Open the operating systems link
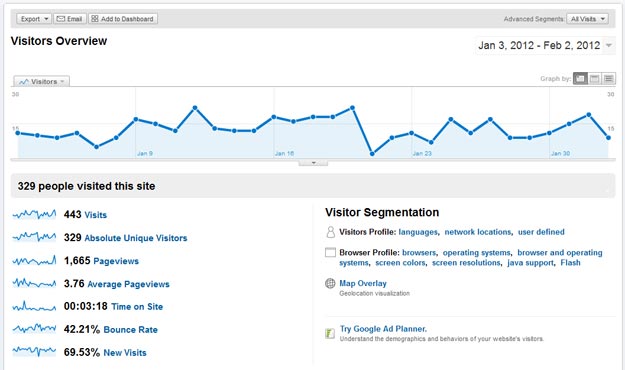 476,253
